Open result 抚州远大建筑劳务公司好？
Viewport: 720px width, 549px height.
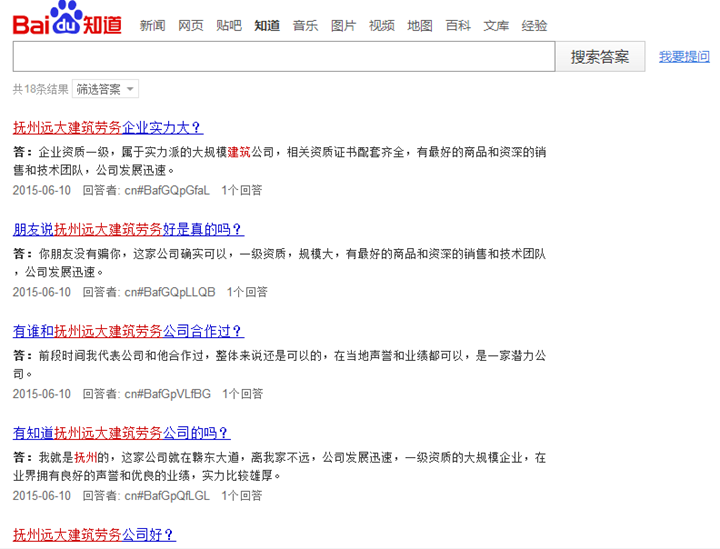coord(95,535)
